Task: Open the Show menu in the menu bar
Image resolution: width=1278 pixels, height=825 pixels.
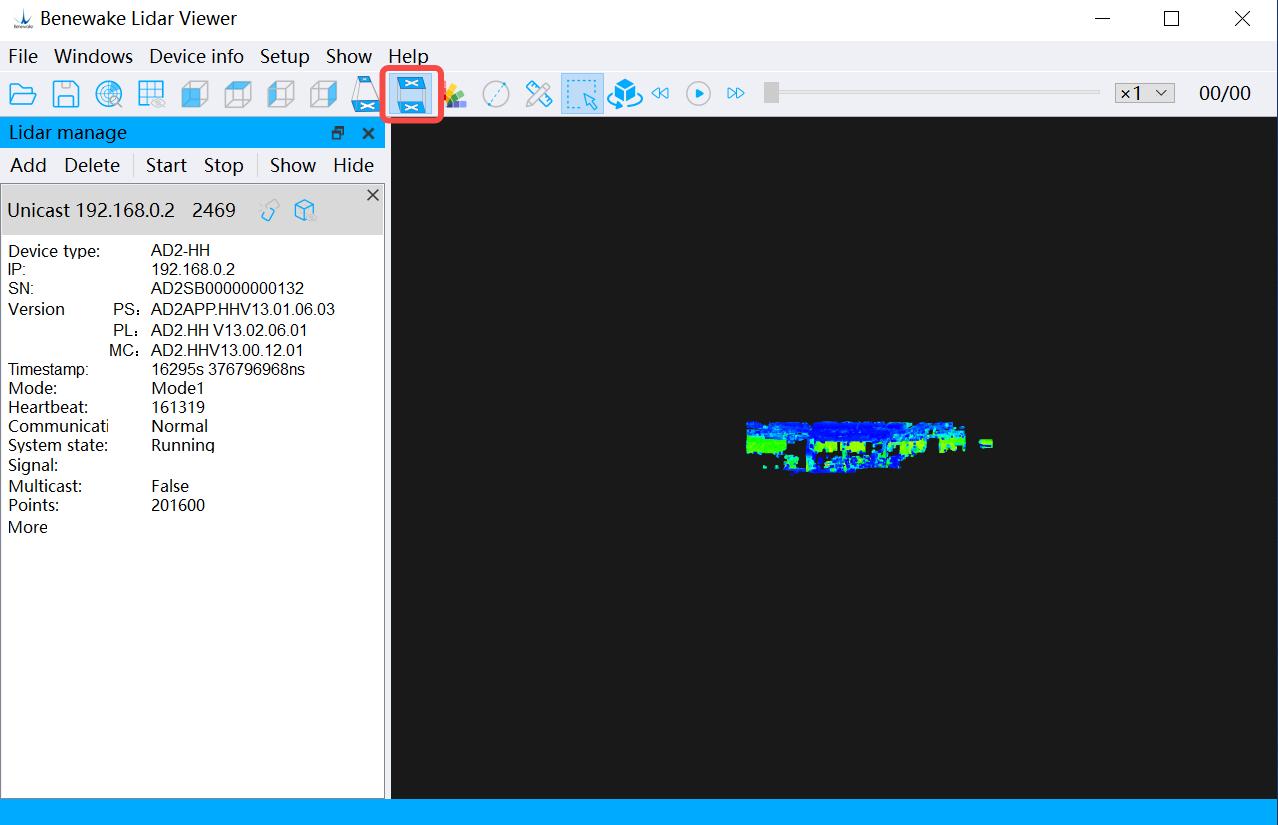Action: pos(349,56)
